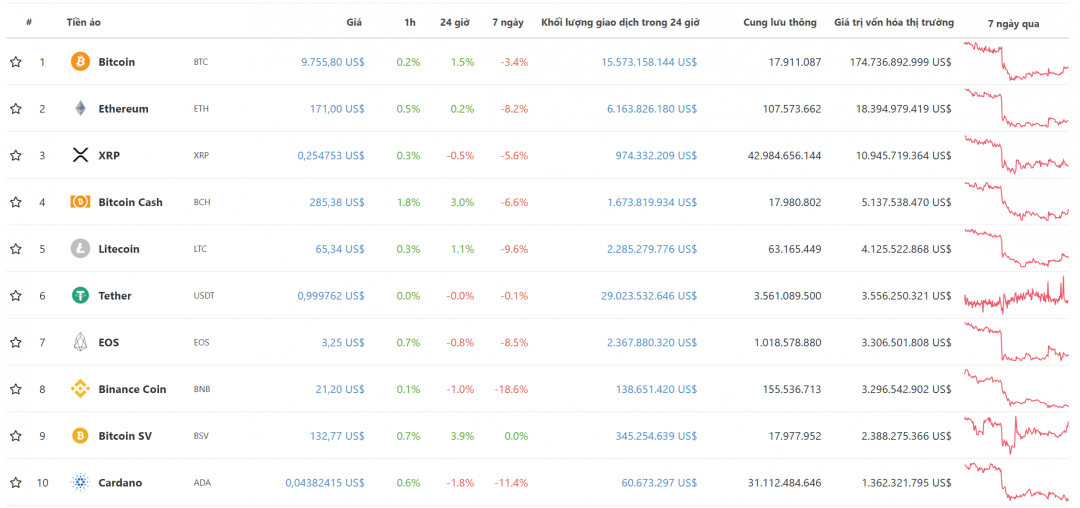Sort by the 24 giờ column header
1080x508 pixels.
point(455,22)
